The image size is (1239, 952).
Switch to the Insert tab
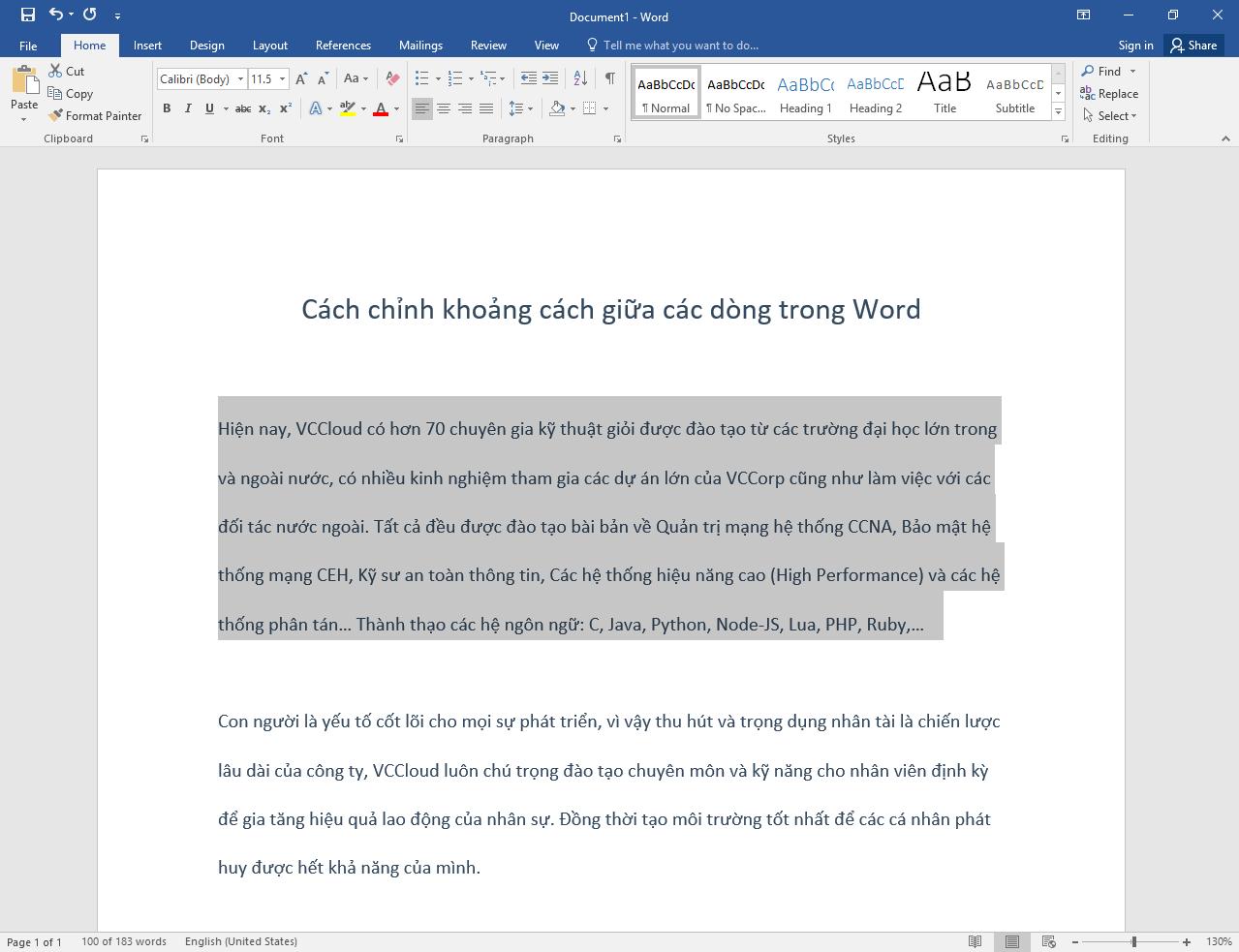[147, 46]
